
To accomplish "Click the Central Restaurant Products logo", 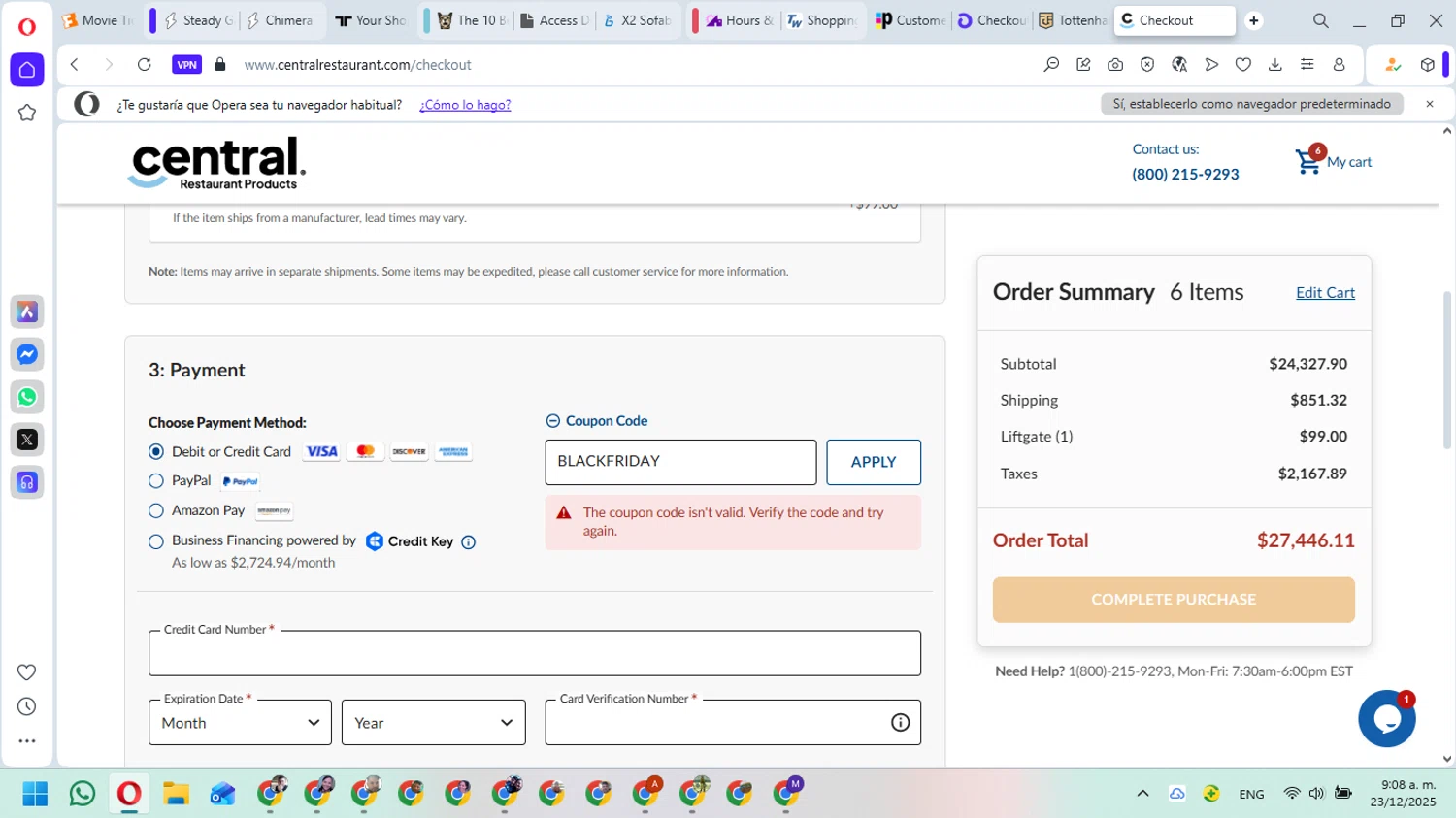I will point(216,162).
